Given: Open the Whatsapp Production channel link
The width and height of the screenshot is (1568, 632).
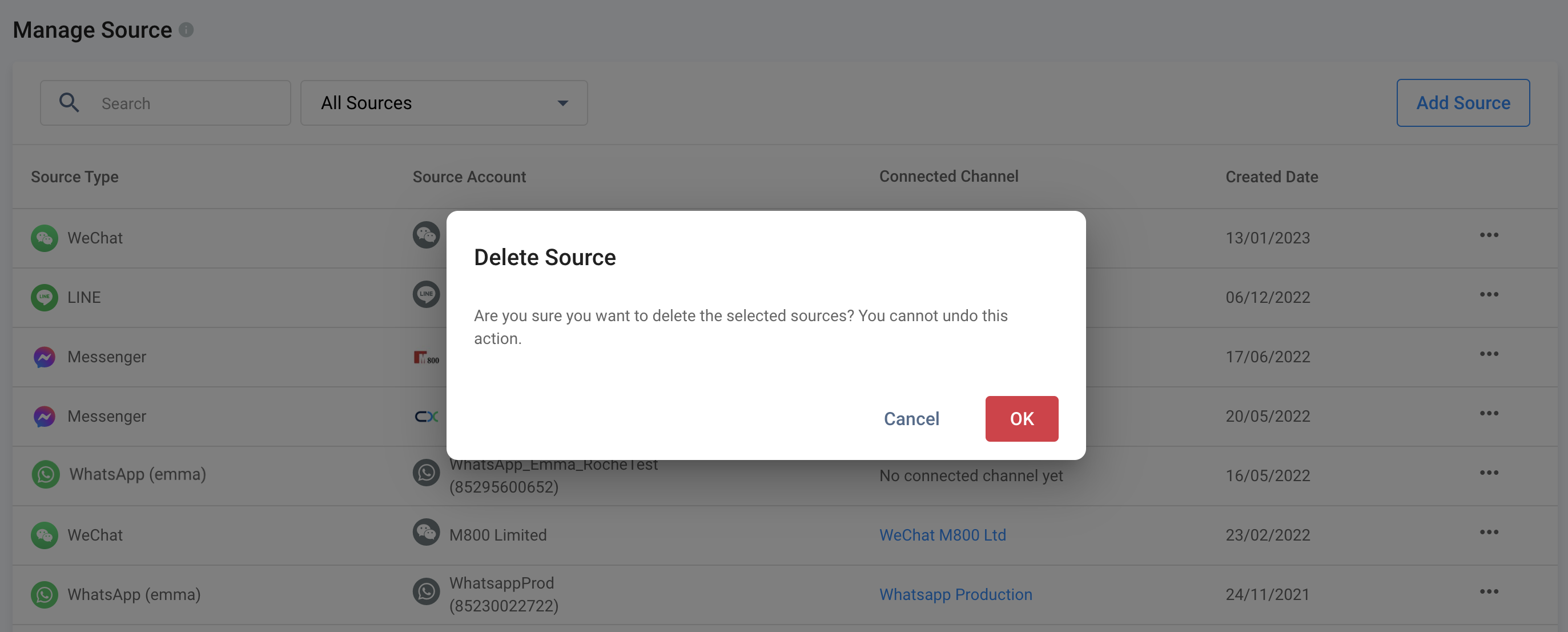Looking at the screenshot, I should coord(955,594).
